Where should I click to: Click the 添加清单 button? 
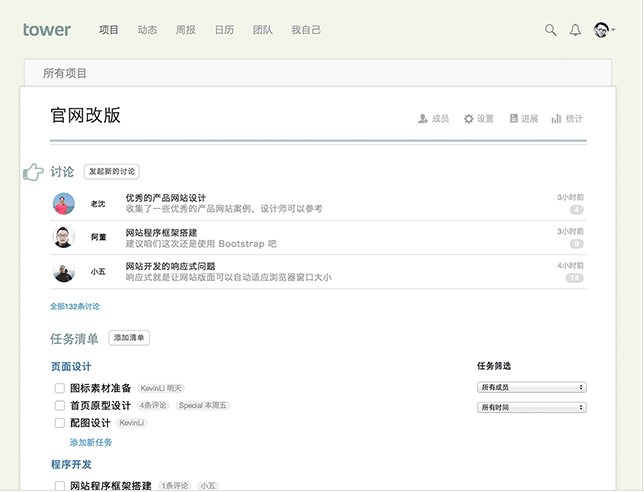[x=129, y=339]
